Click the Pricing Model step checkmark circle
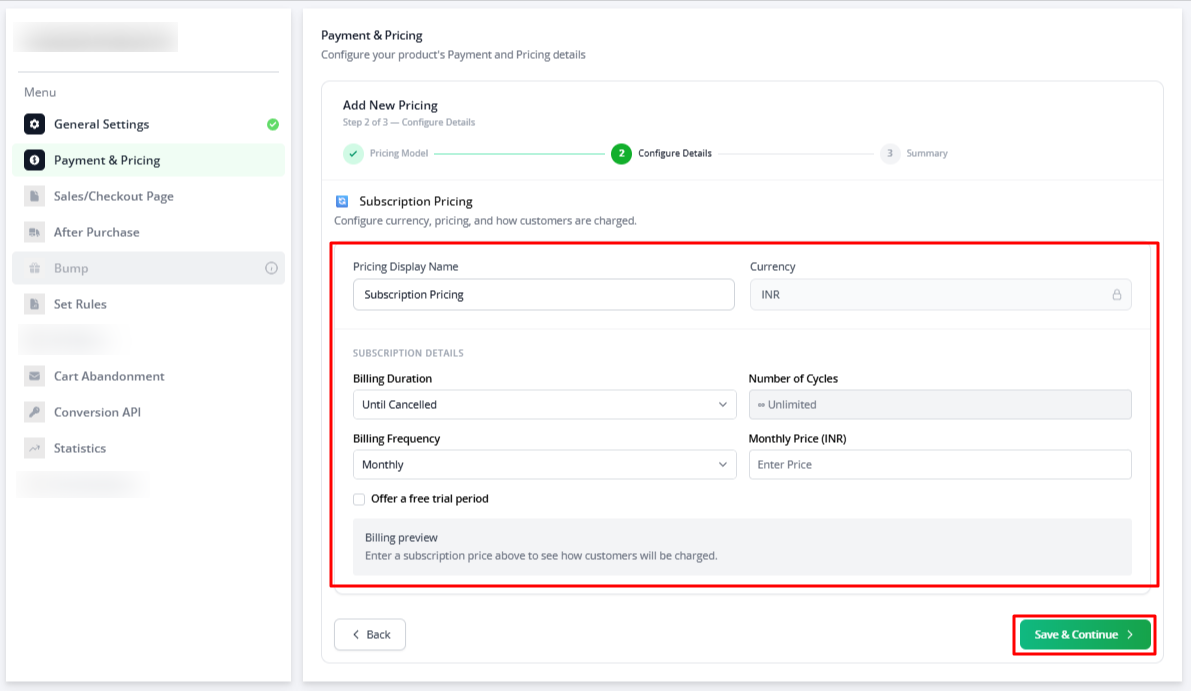 (x=353, y=153)
